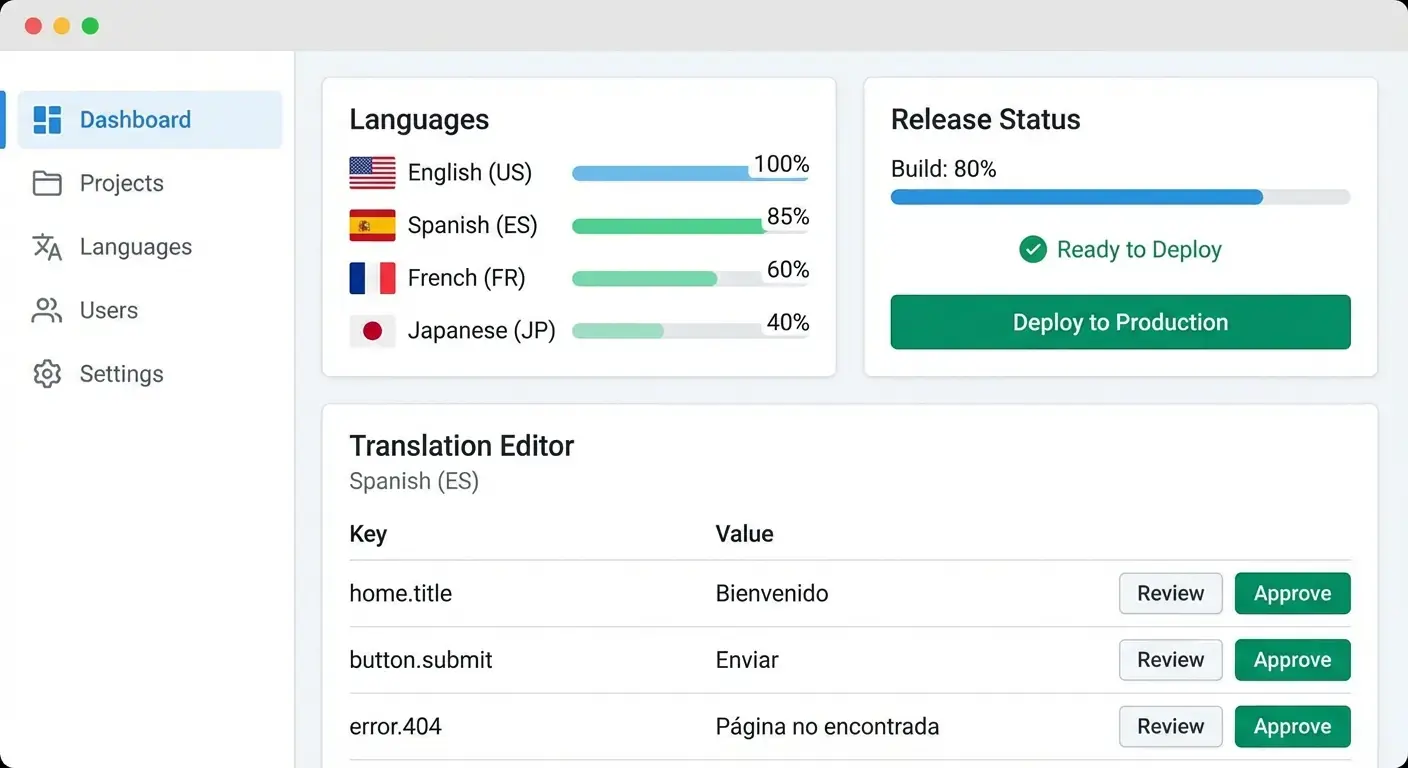This screenshot has height=768, width=1408.
Task: Open the Settings gear icon
Action: coord(46,373)
